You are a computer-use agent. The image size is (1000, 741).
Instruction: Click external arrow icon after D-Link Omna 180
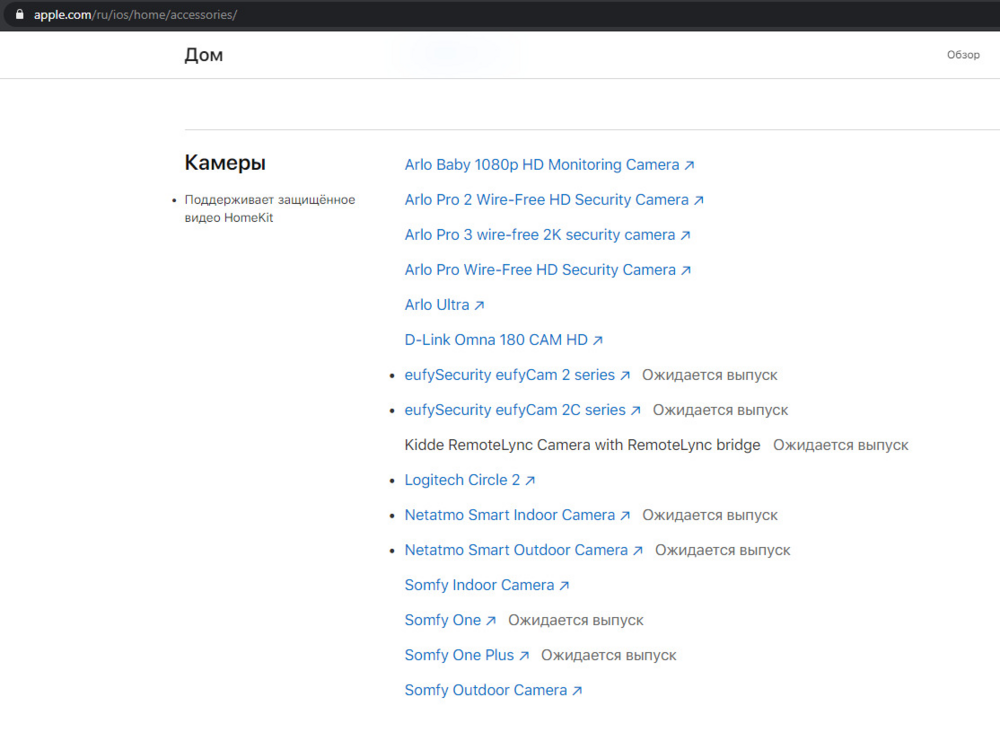pyautogui.click(x=597, y=341)
